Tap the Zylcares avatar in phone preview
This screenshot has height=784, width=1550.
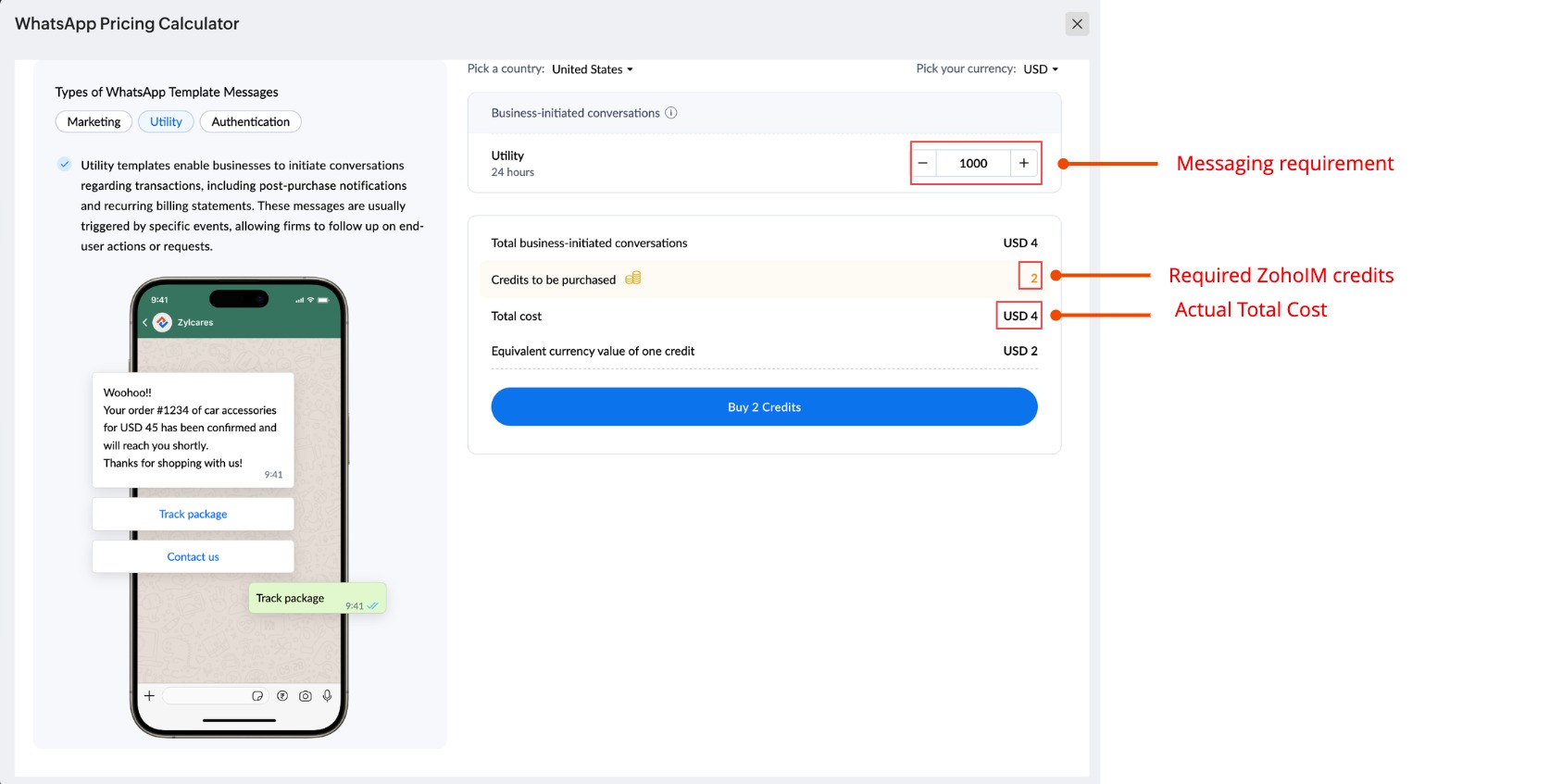(163, 322)
